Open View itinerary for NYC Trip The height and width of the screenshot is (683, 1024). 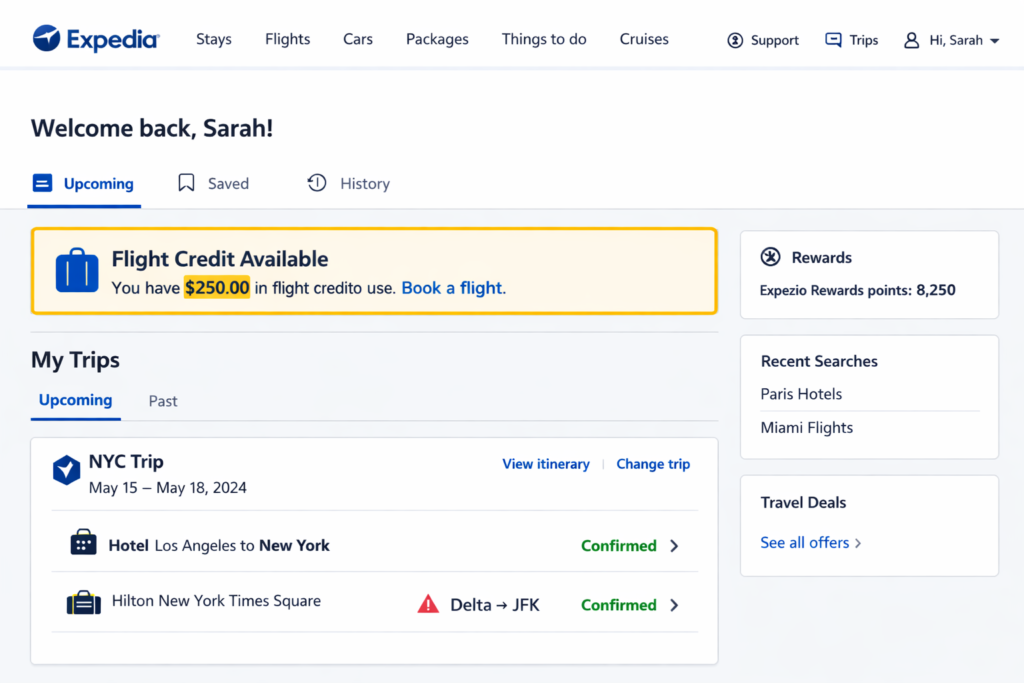546,464
